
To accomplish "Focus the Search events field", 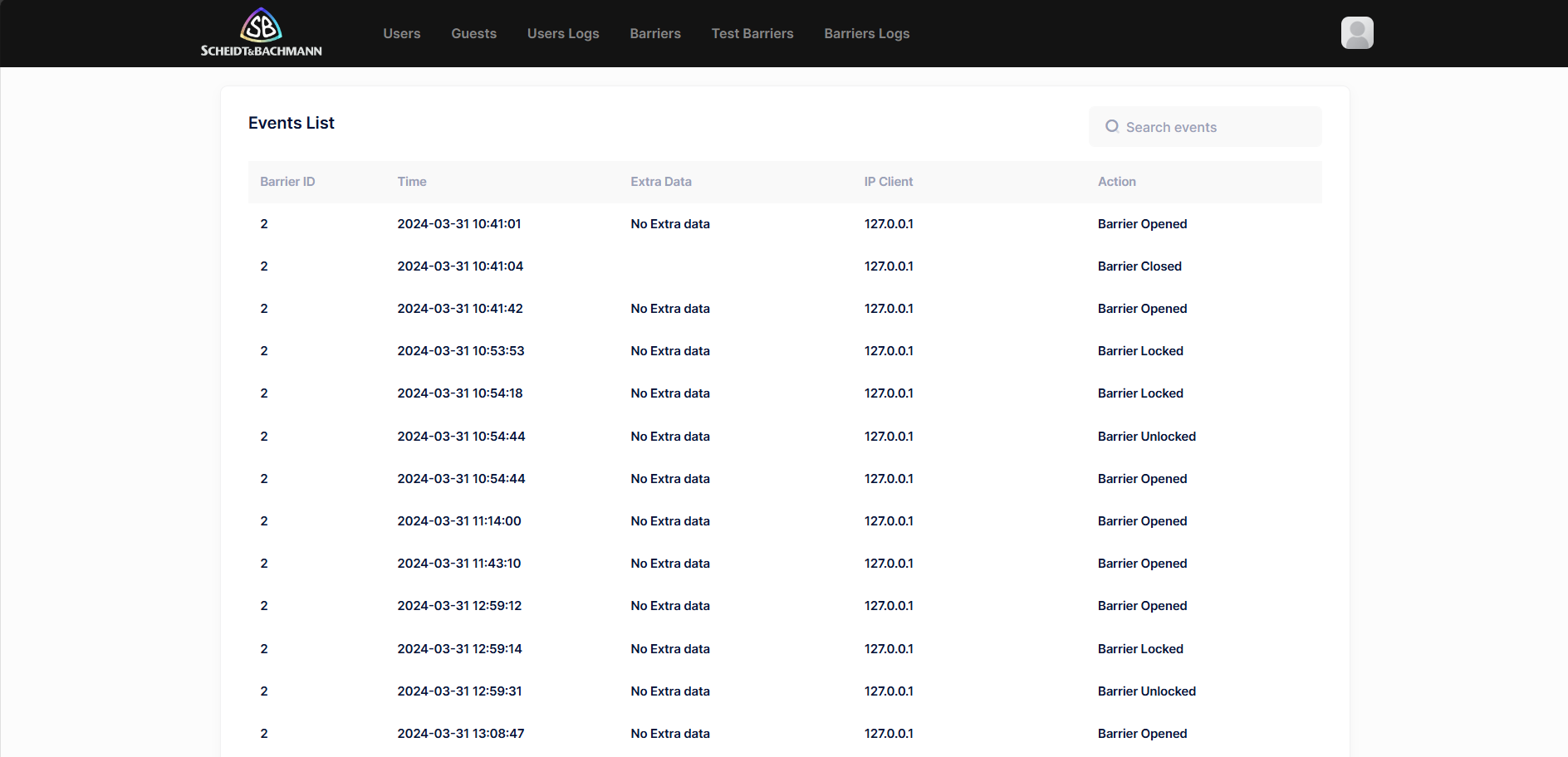I will tap(1205, 127).
